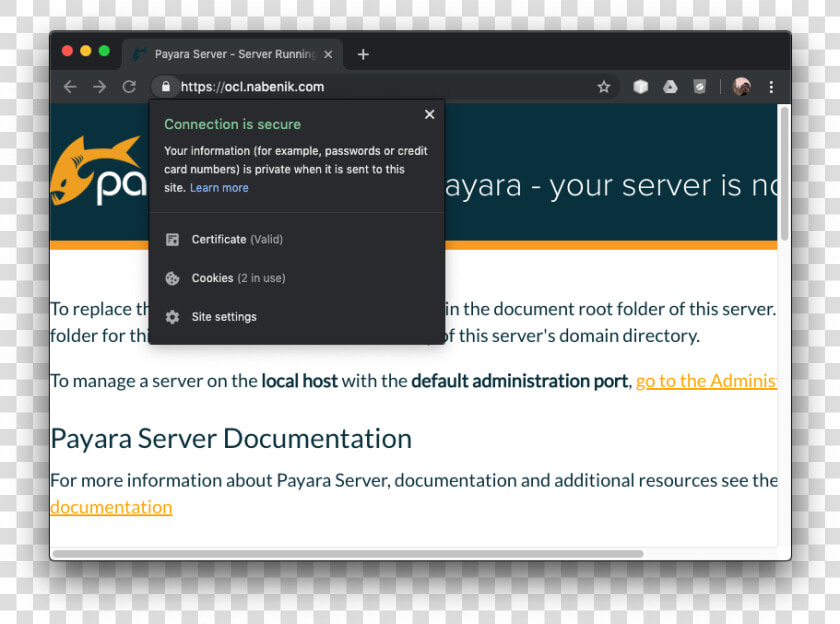Open a new tab with the plus button
The height and width of the screenshot is (624, 840).
coord(363,54)
